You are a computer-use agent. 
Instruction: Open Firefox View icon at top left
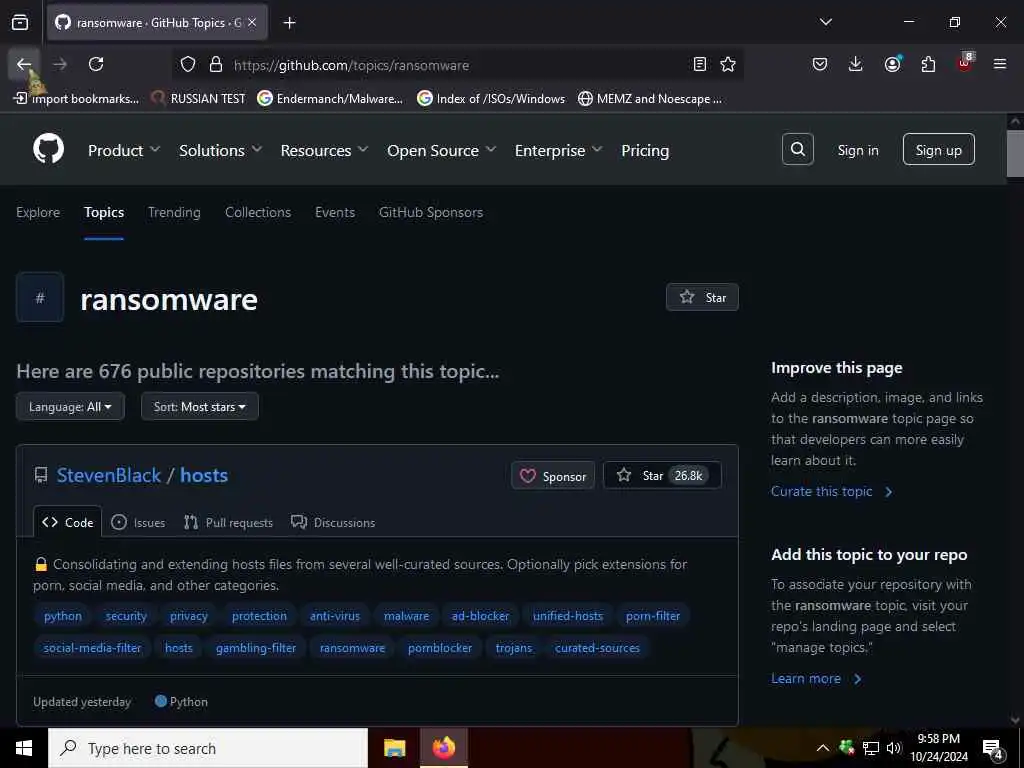pos(20,23)
